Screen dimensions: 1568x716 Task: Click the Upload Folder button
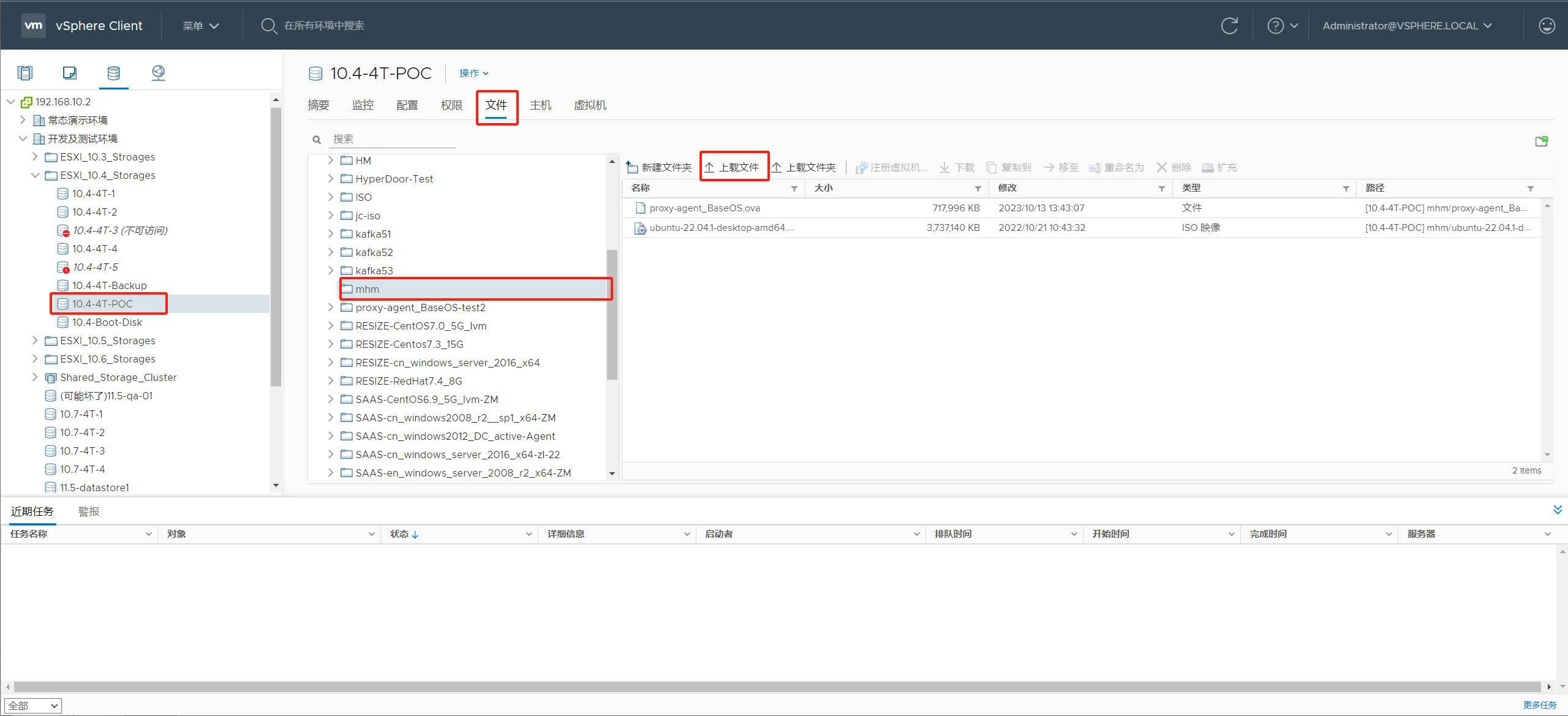click(804, 167)
